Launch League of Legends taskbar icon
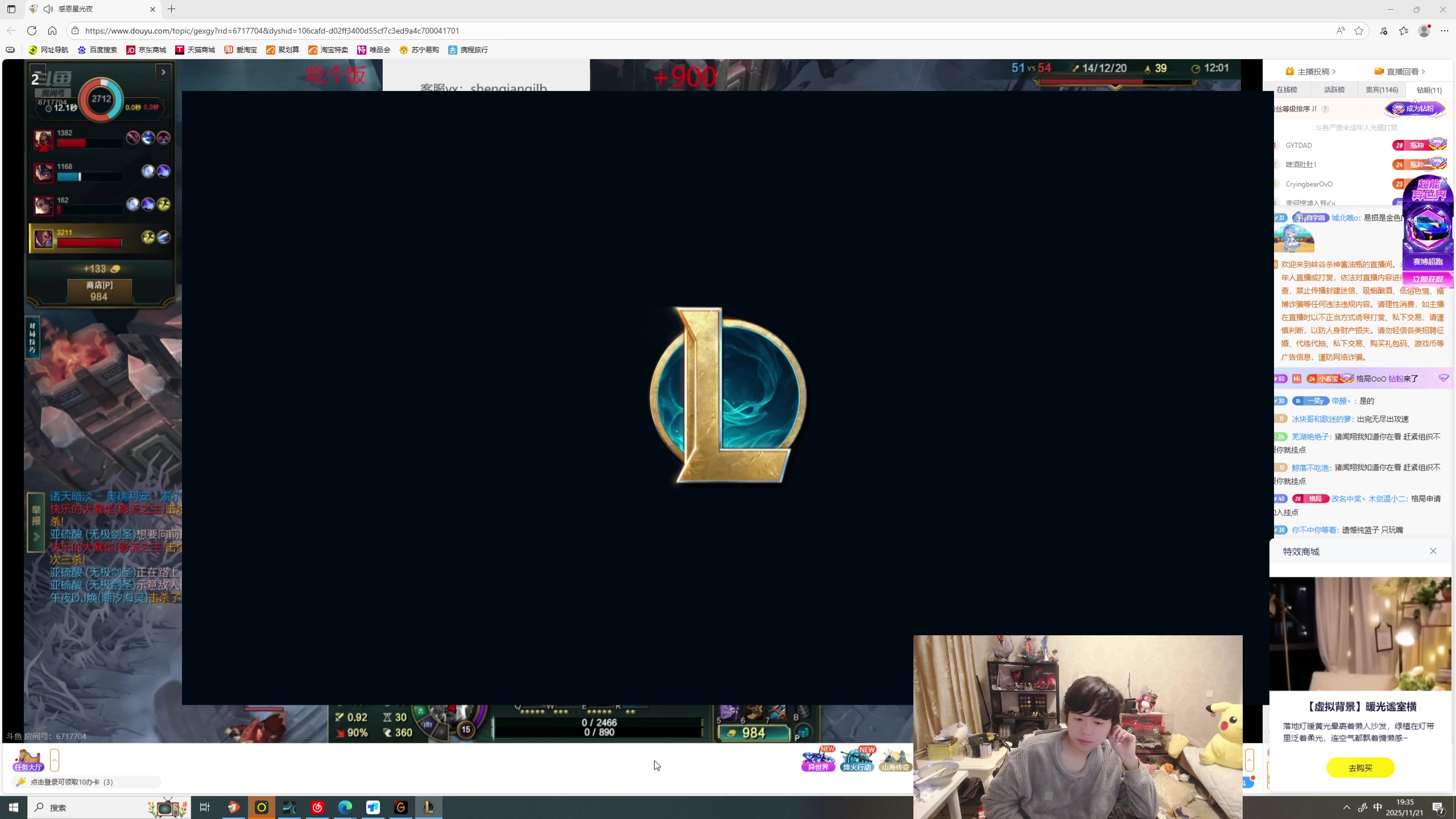Image resolution: width=1456 pixels, height=819 pixels. pos(428,807)
